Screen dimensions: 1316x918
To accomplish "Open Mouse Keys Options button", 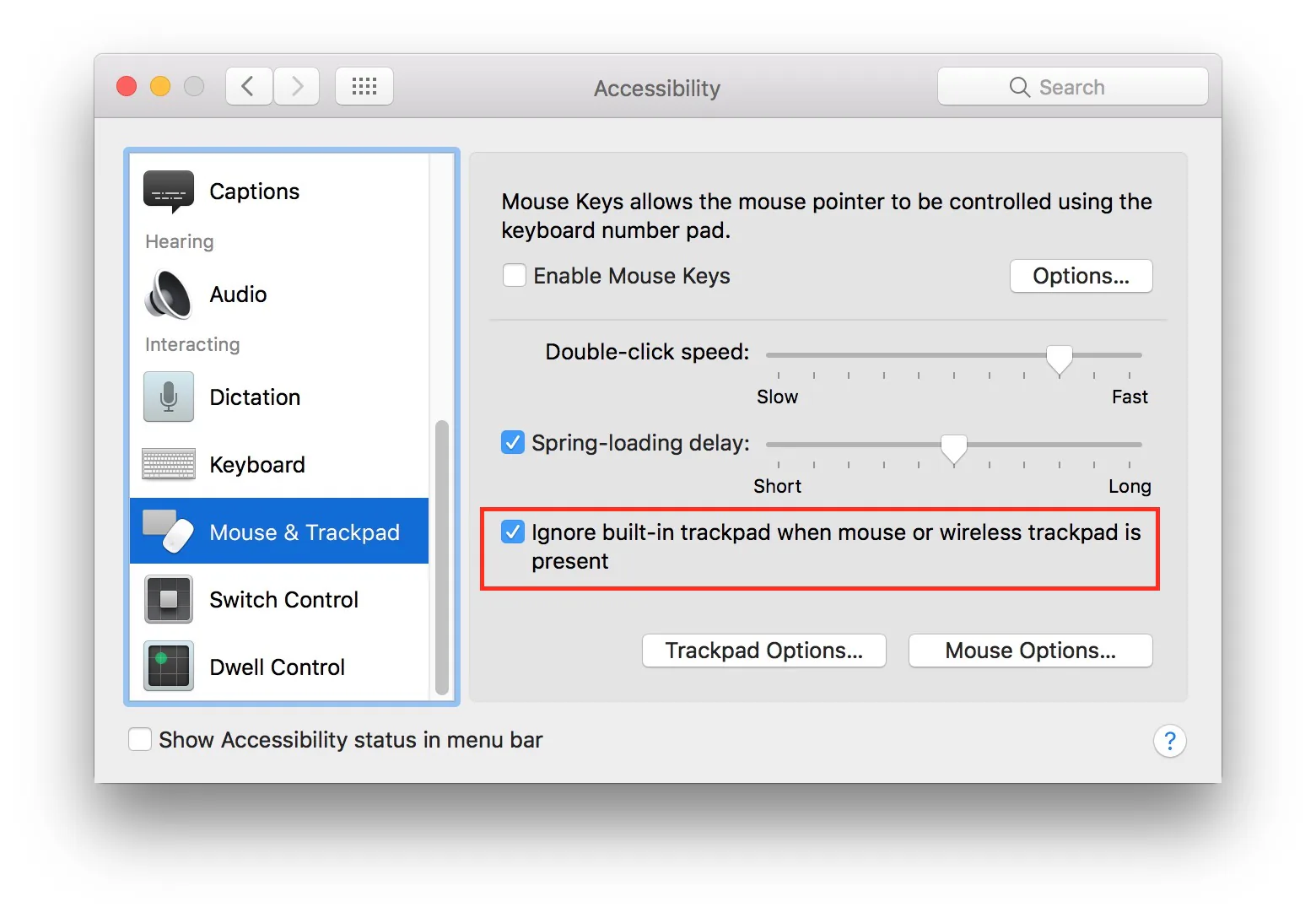I will (x=1081, y=276).
